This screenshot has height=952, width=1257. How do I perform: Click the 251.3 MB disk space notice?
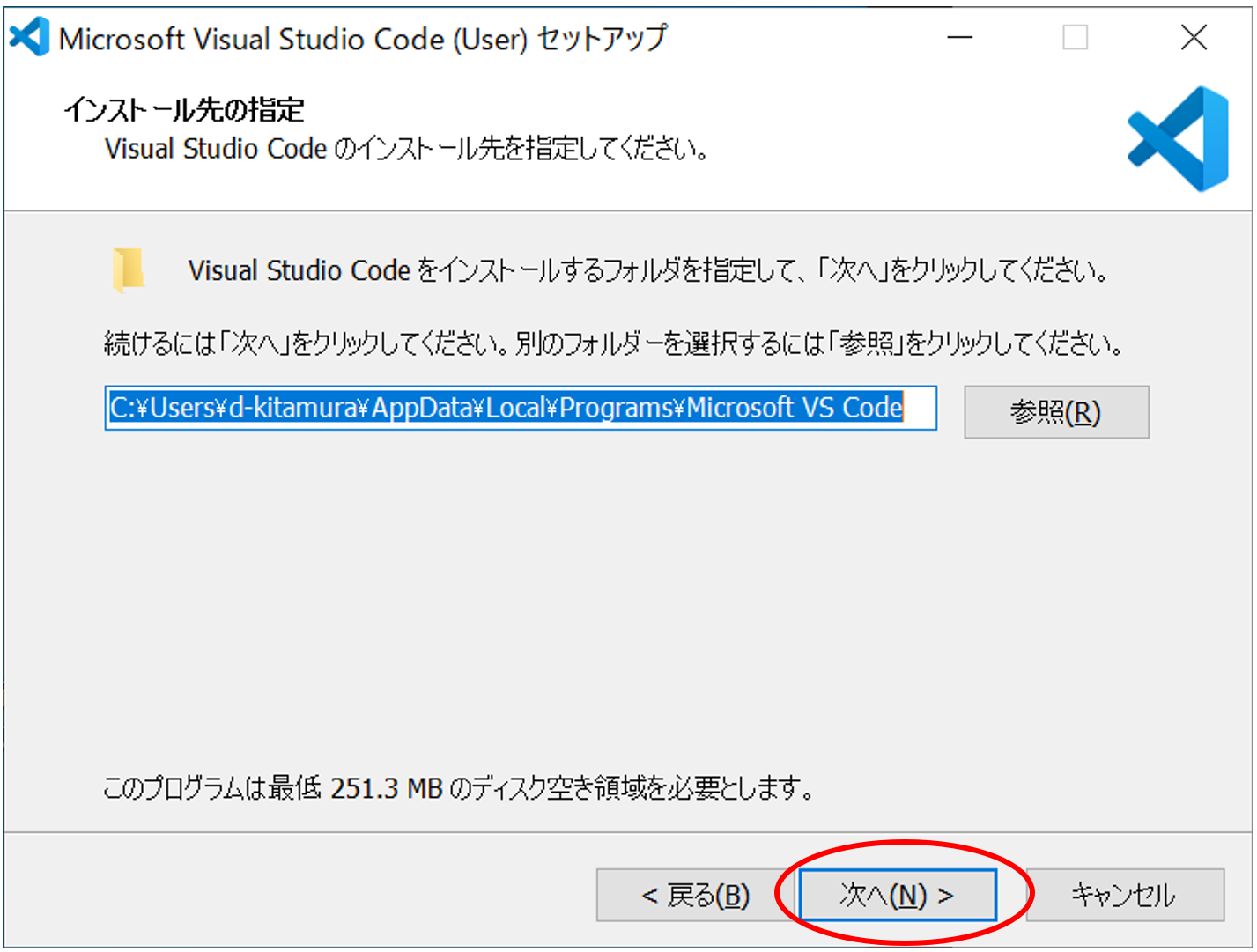458,787
